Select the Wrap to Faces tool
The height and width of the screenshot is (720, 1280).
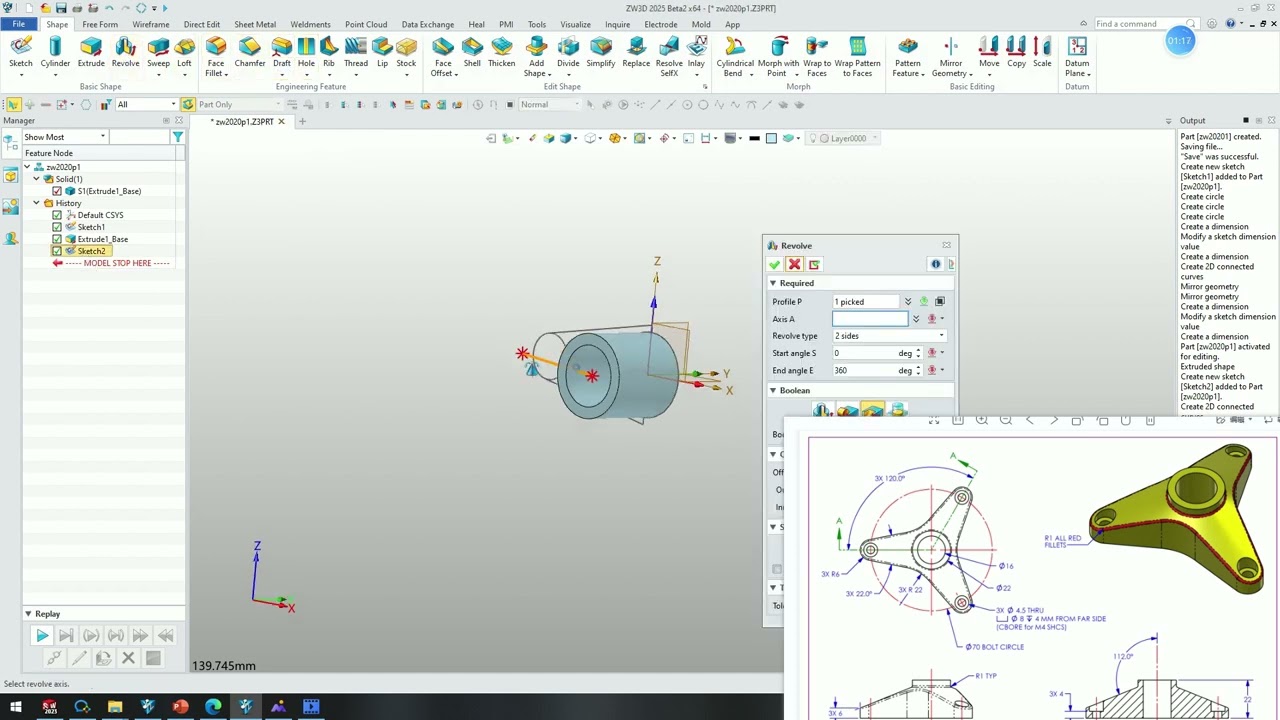coord(817,57)
